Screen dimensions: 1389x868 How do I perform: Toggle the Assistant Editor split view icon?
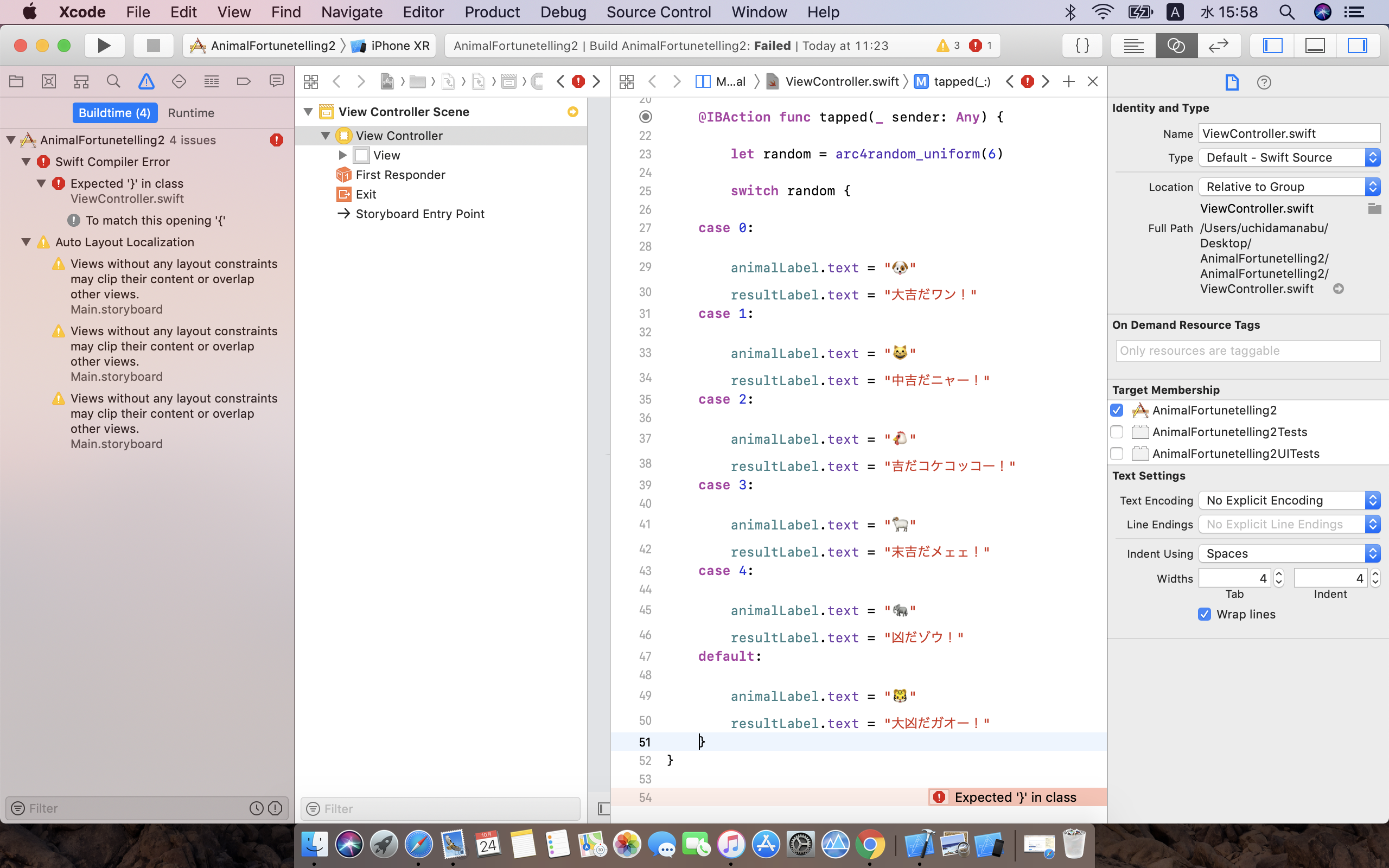coord(1175,44)
